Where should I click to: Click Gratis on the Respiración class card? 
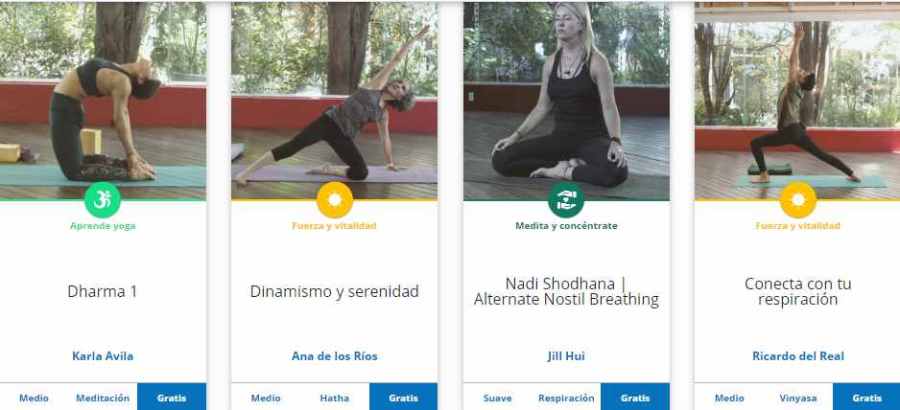(635, 397)
